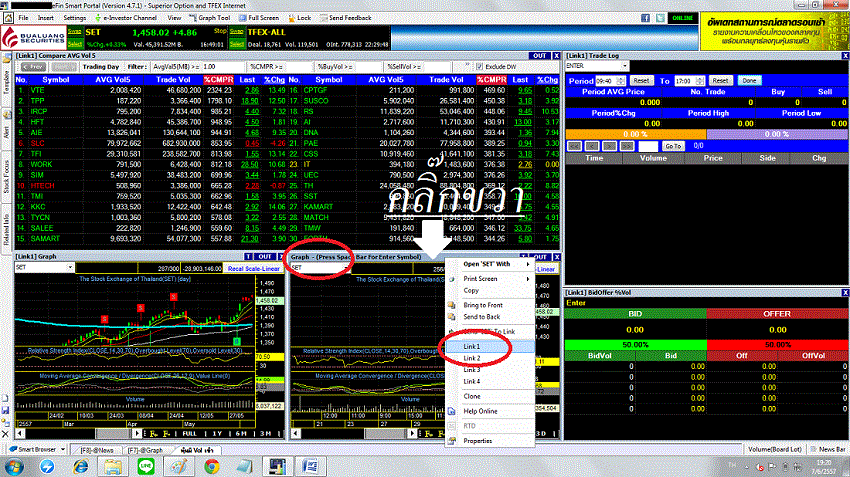This screenshot has height=477, width=850.
Task: Open the Facebook icon in top bar
Action: click(645, 18)
